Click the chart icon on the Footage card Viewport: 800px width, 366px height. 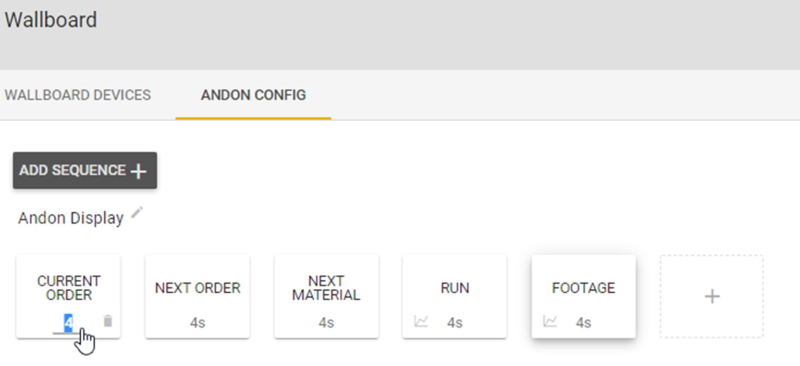[x=550, y=322]
